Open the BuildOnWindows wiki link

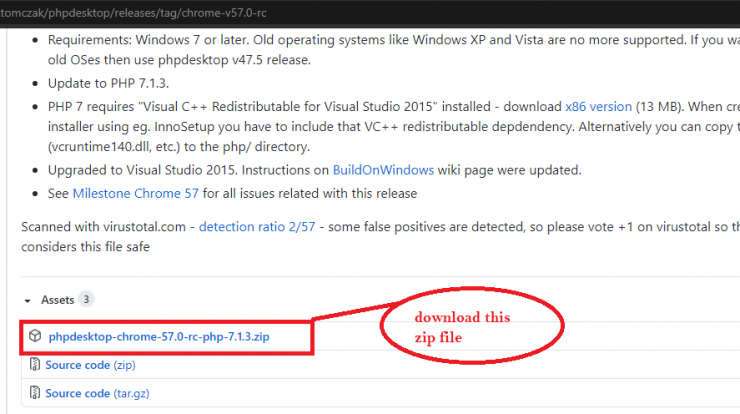click(x=383, y=170)
